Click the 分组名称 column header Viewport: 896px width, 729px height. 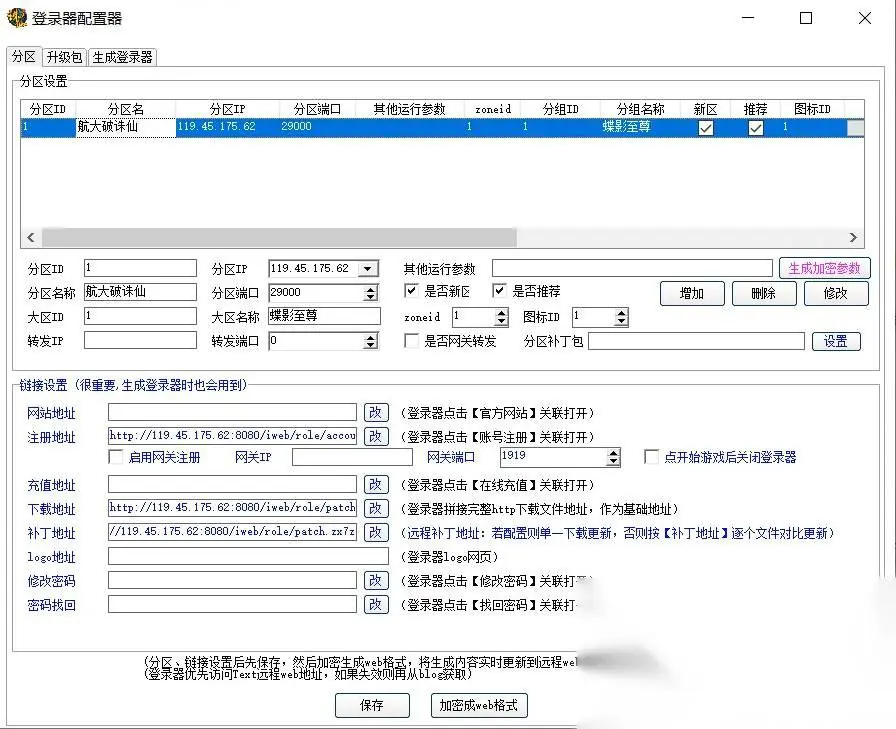coord(641,109)
